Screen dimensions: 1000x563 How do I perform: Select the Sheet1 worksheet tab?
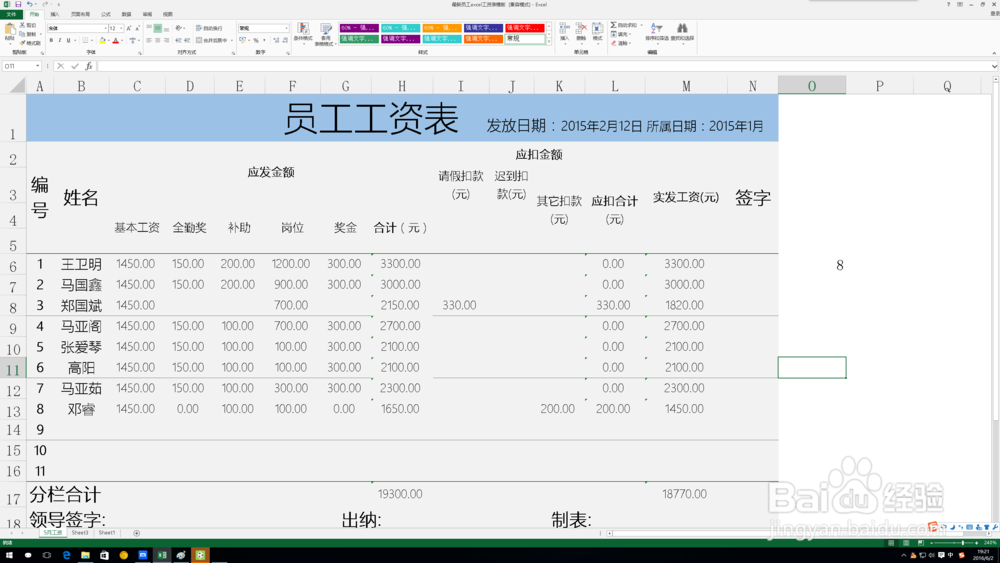107,532
